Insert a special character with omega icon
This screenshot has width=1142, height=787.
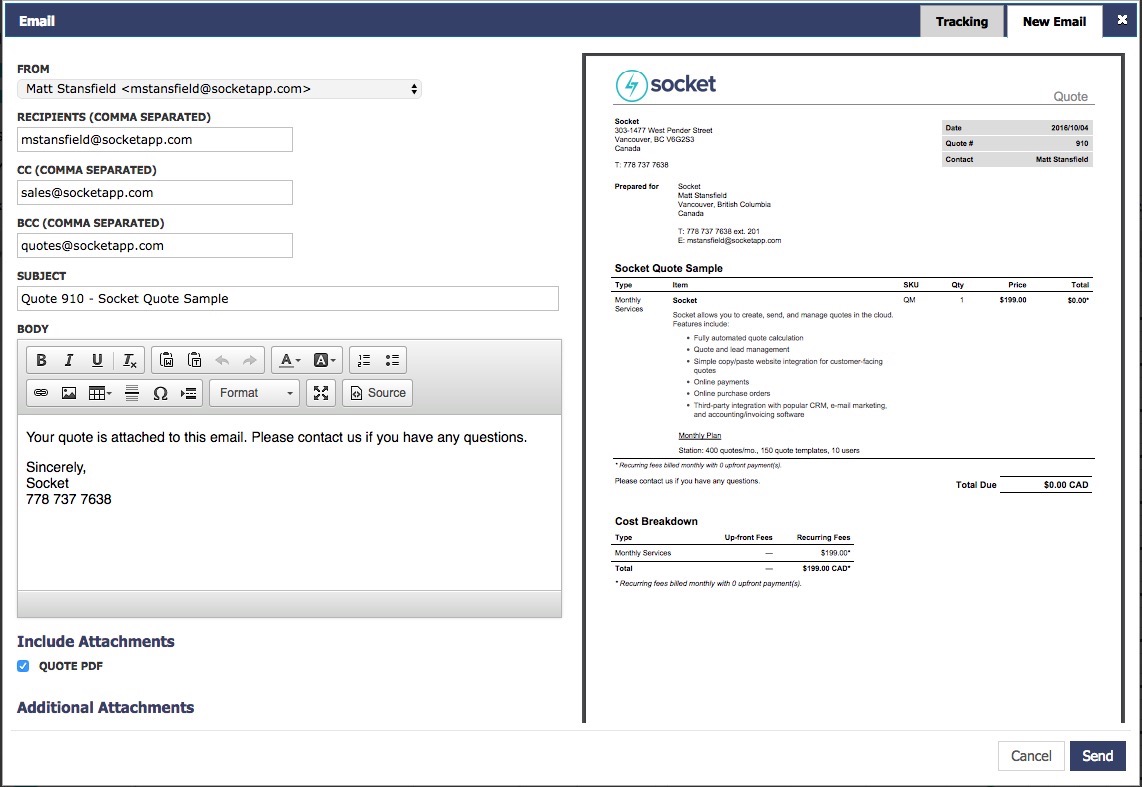(160, 393)
